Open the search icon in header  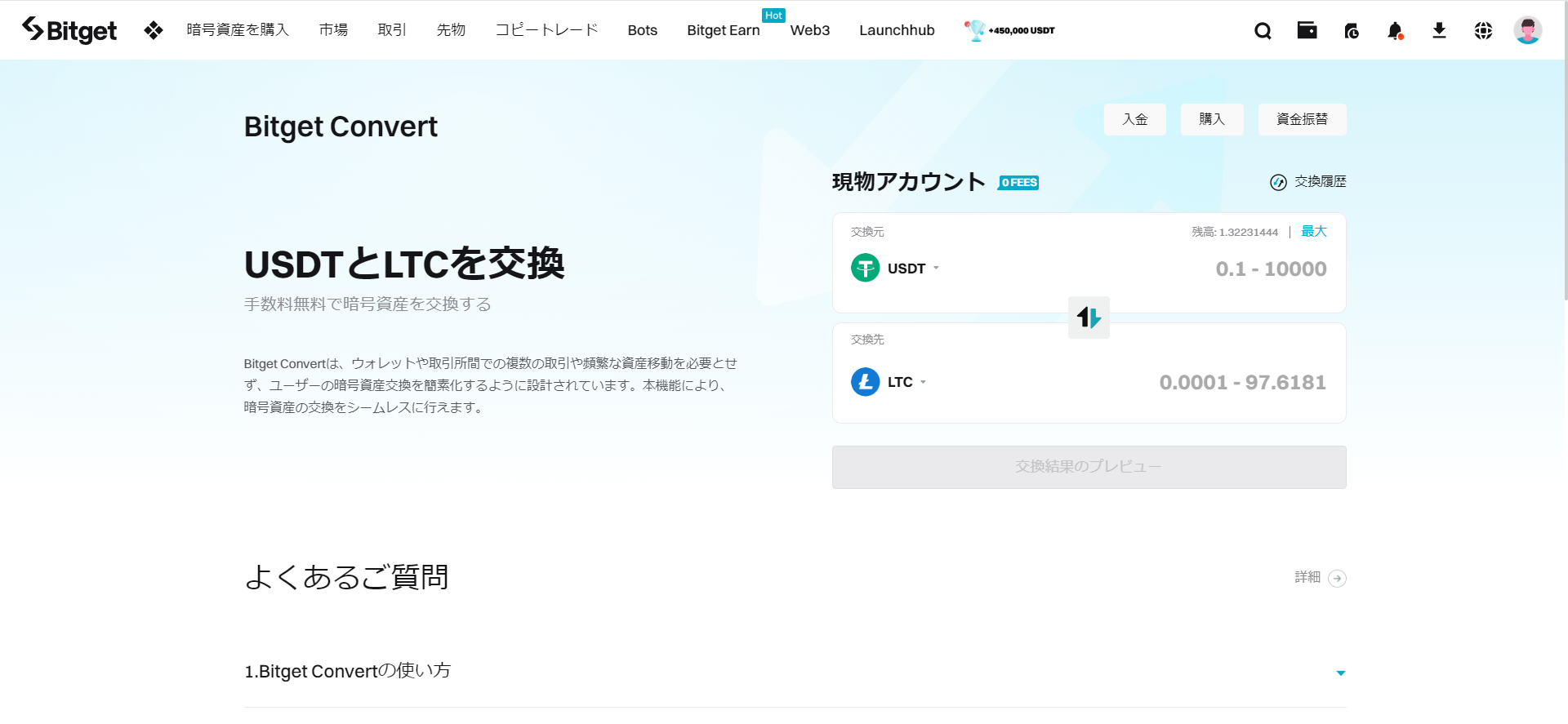(x=1263, y=31)
